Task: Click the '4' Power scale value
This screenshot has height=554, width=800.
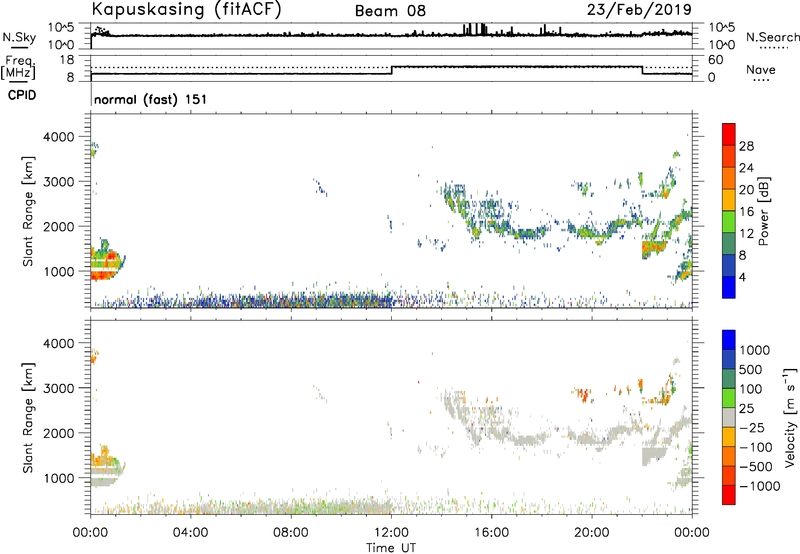Action: (742, 277)
